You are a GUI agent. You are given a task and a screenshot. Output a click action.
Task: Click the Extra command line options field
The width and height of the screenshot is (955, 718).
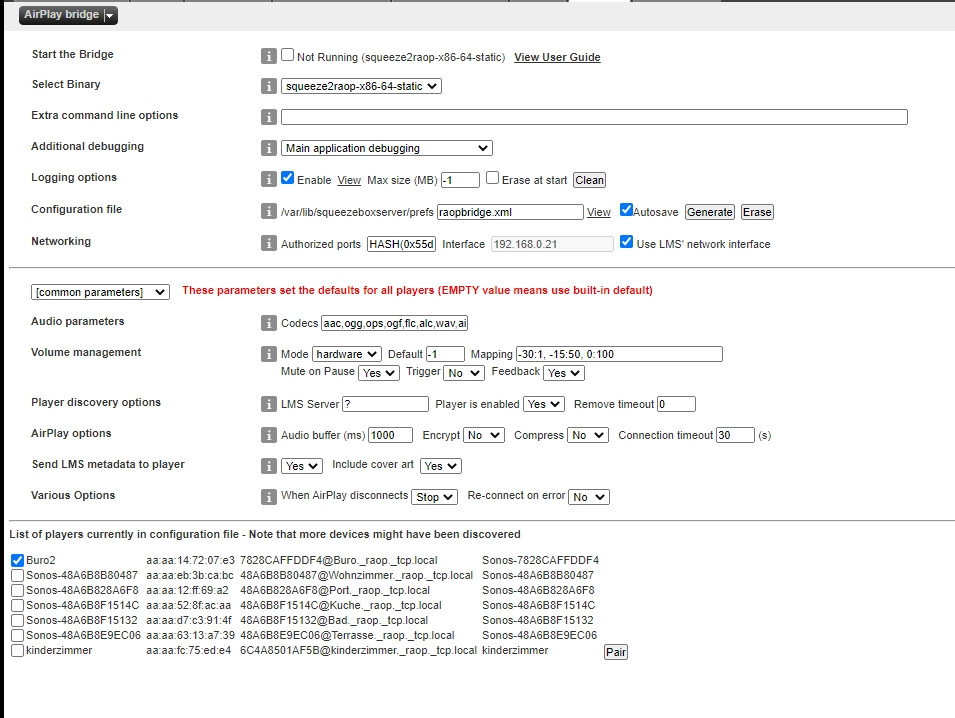[x=594, y=117]
